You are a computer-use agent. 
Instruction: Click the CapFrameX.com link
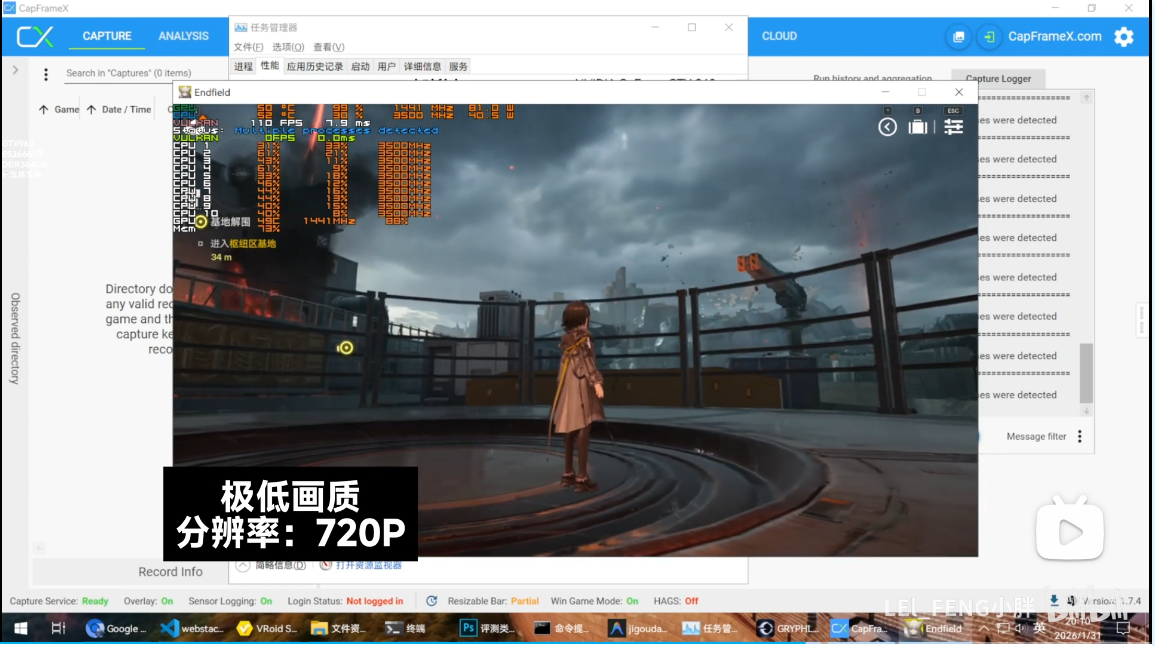[1054, 36]
